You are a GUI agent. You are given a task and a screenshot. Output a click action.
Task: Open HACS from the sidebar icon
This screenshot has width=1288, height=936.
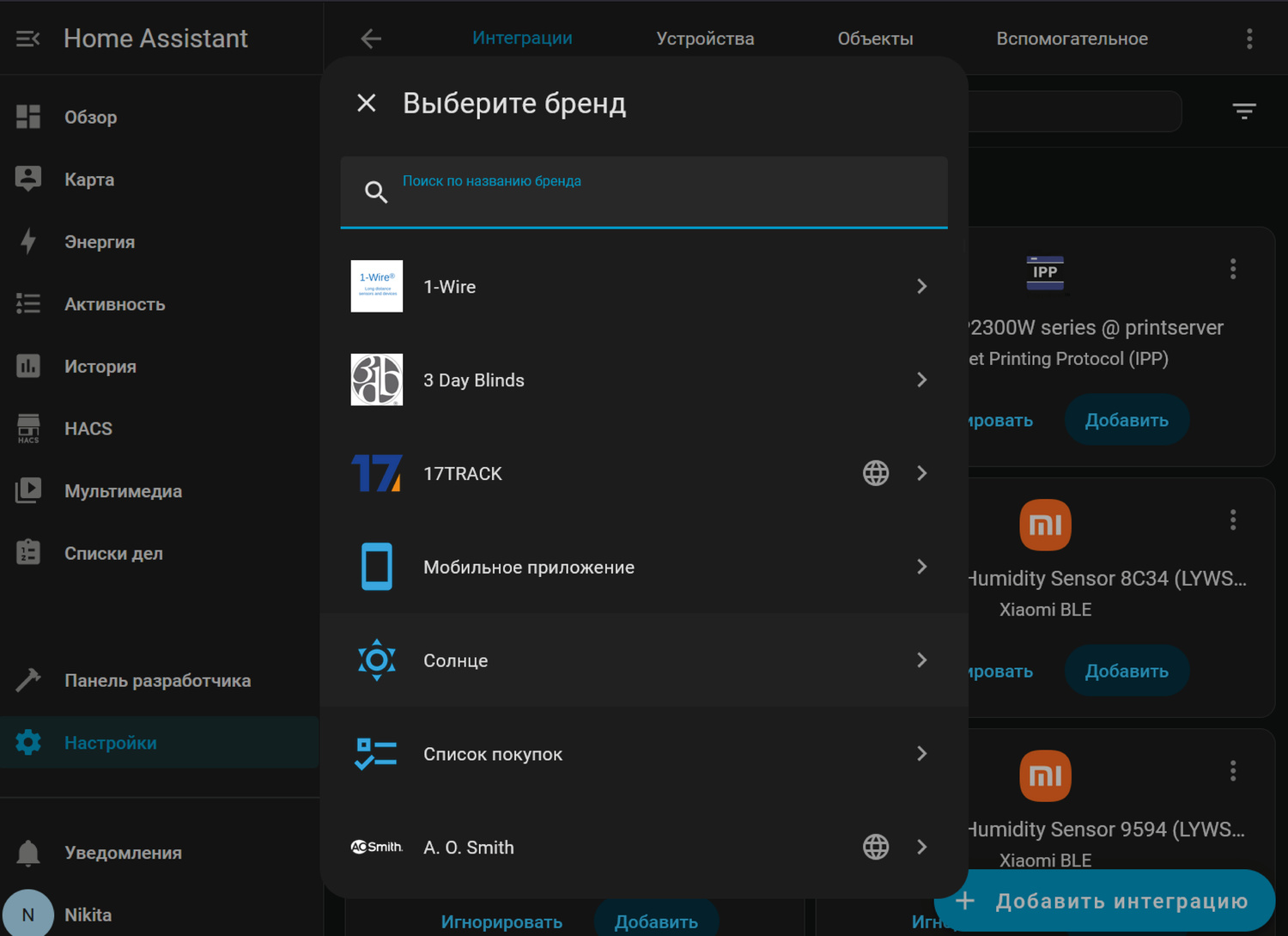coord(28,428)
